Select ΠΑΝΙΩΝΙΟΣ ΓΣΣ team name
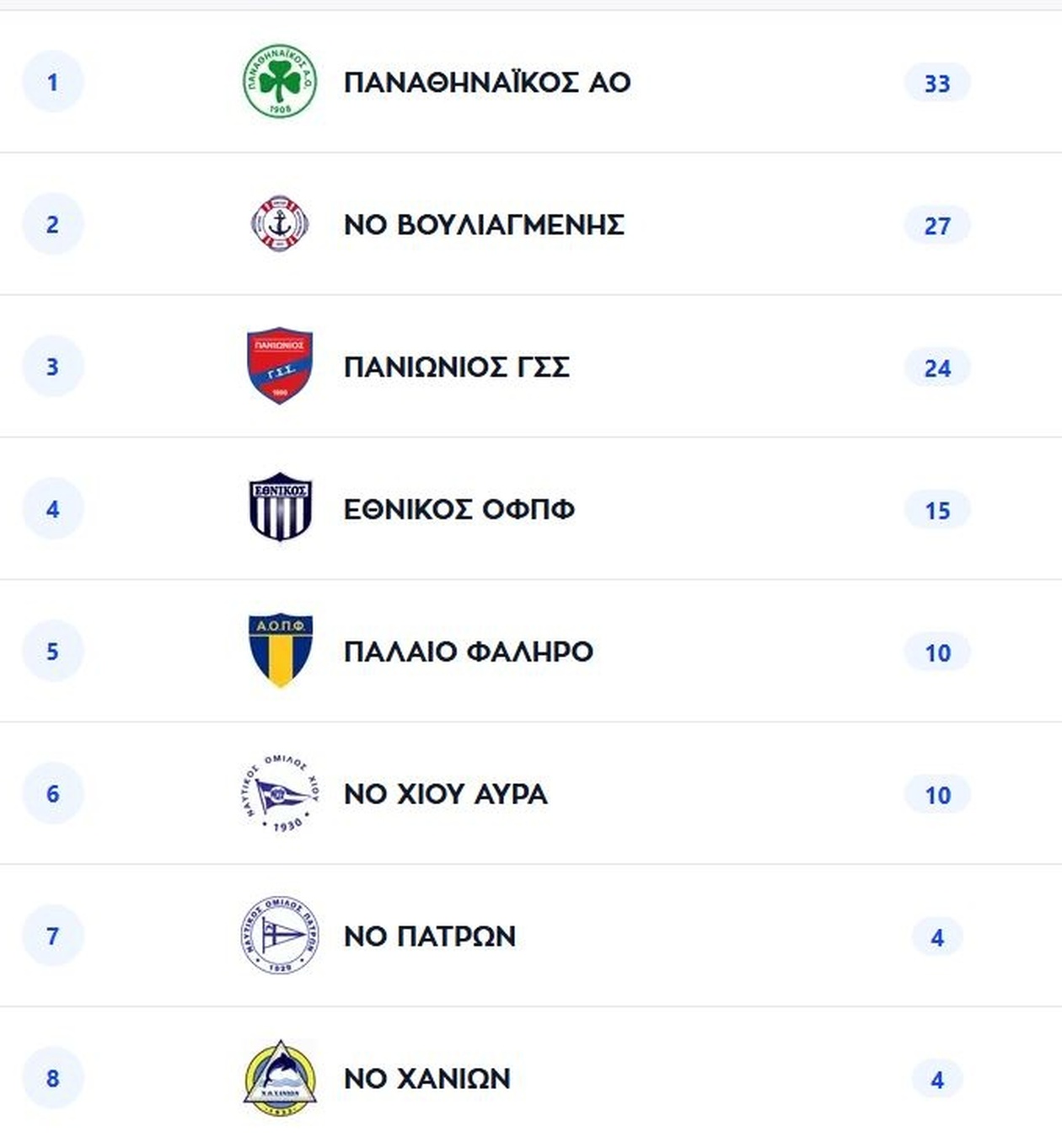The width and height of the screenshot is (1062, 1148). (x=456, y=367)
